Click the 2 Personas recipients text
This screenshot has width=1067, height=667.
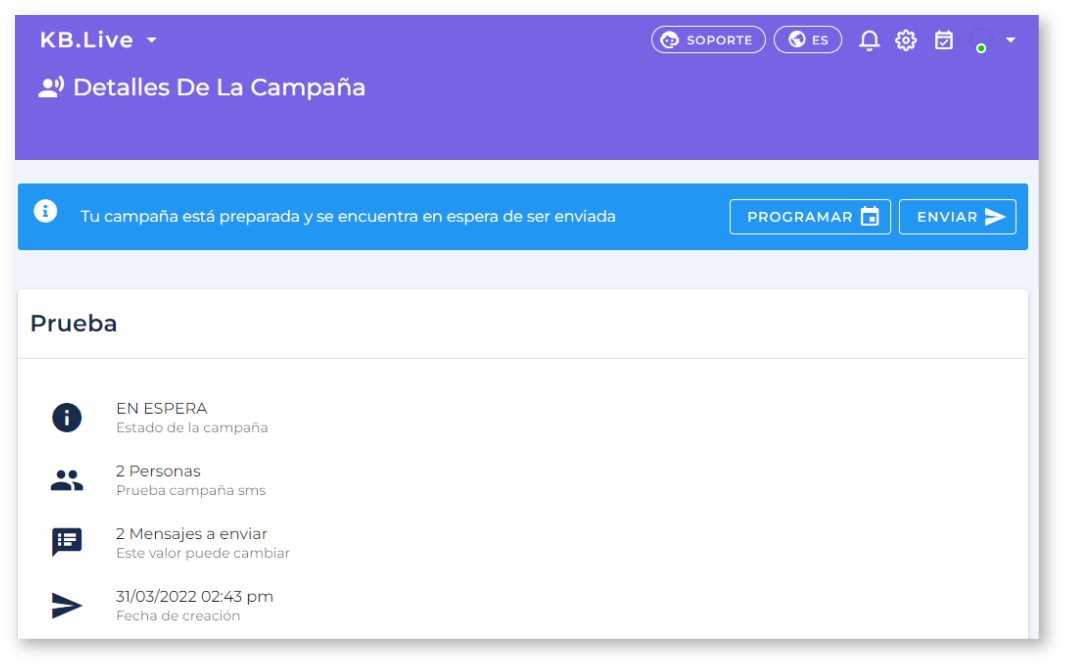coord(158,471)
